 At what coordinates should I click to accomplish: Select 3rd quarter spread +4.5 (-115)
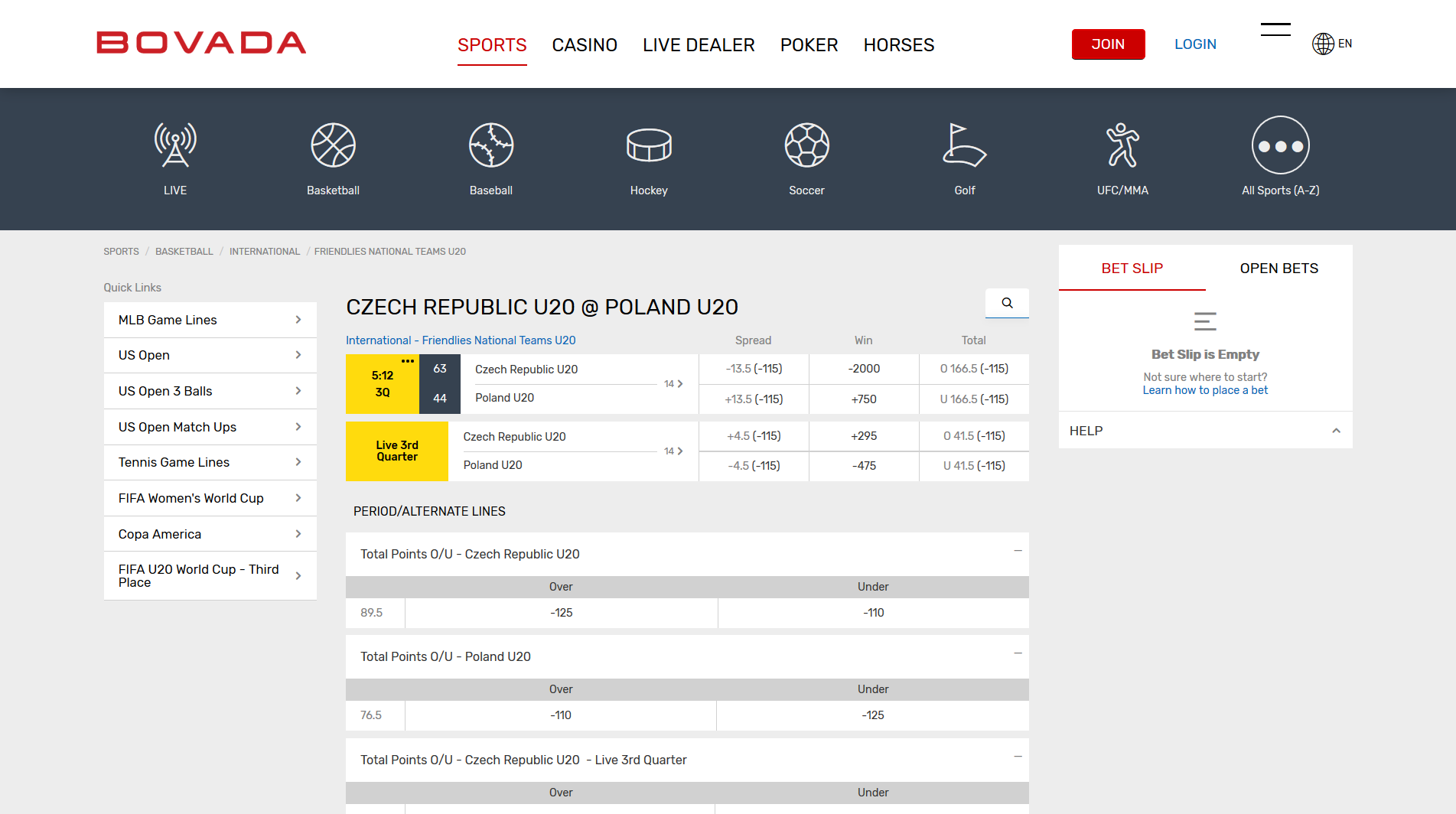754,436
